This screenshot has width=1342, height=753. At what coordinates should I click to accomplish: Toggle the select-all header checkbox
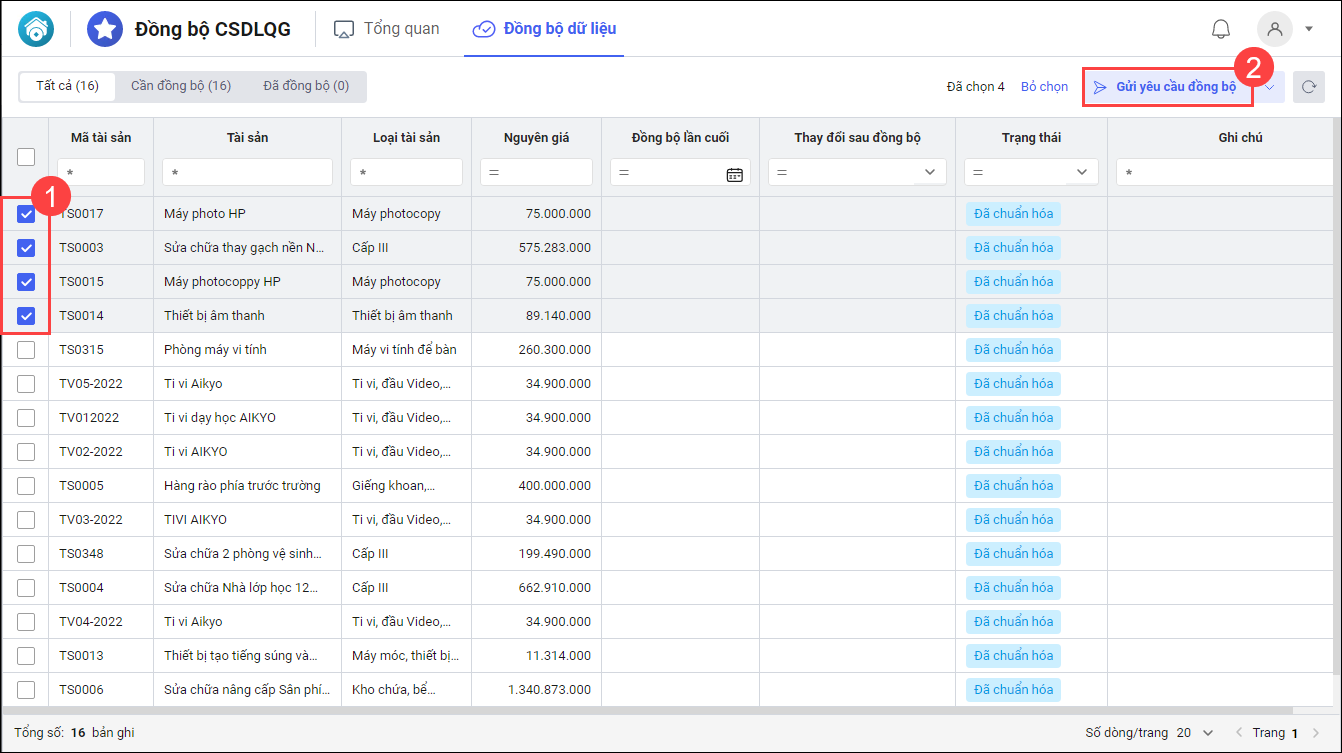point(26,156)
